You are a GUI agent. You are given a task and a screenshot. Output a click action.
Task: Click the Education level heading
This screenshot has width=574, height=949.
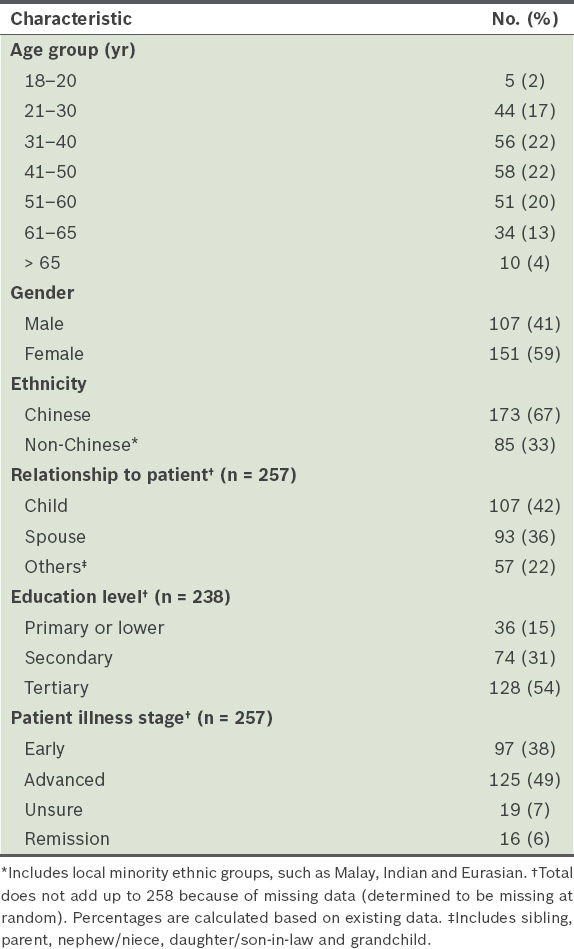coord(120,597)
